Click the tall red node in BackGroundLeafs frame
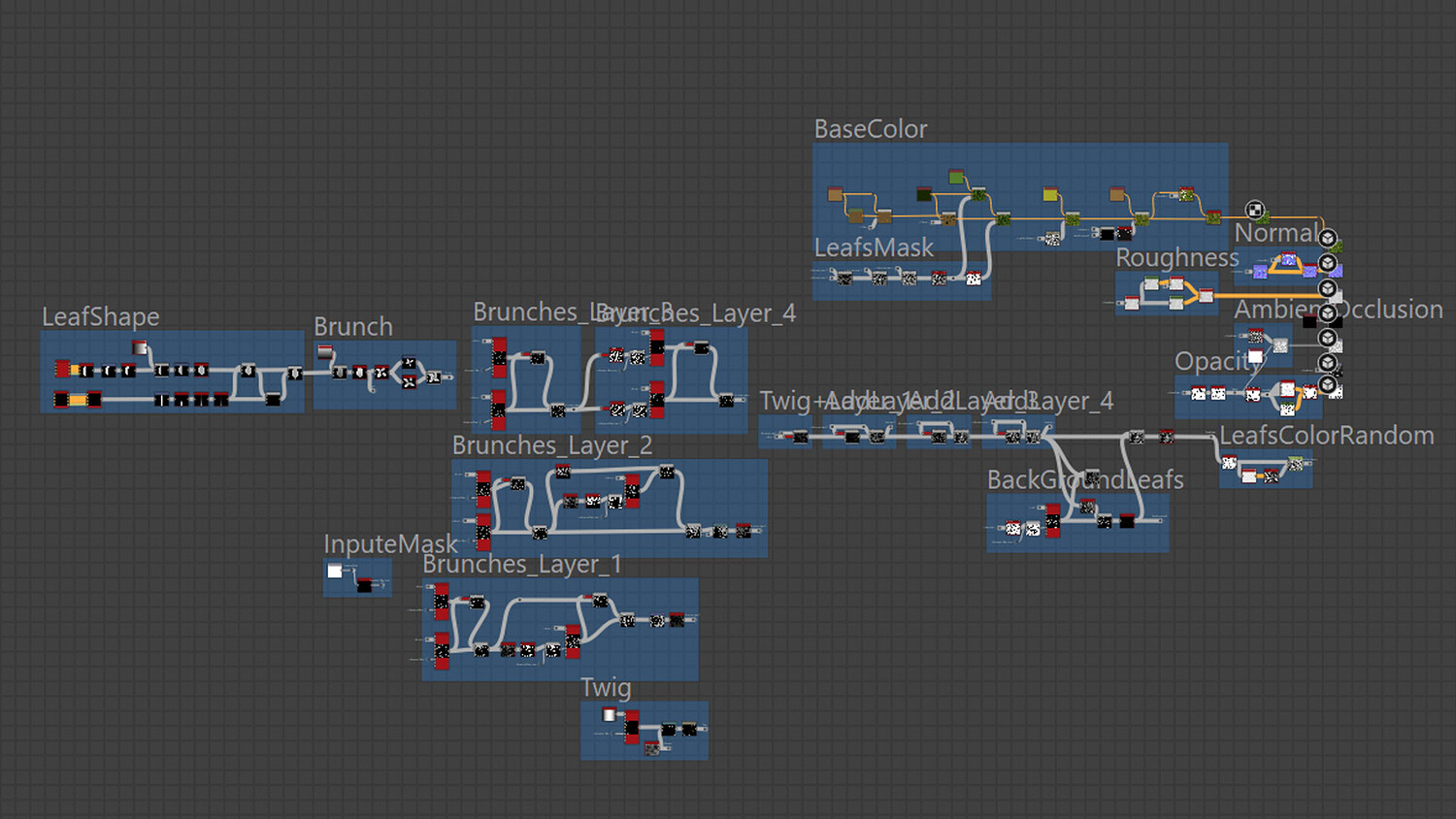 1053,521
